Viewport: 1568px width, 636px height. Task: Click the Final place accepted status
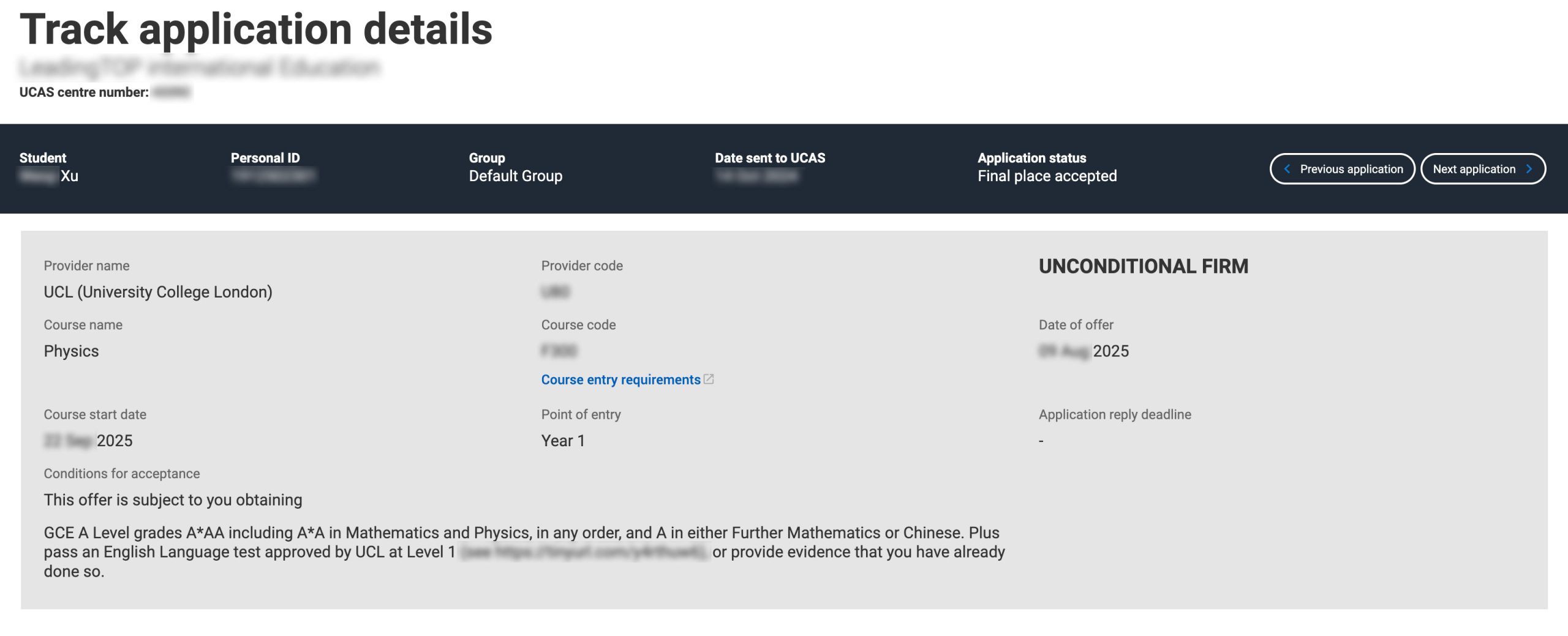(x=1047, y=176)
